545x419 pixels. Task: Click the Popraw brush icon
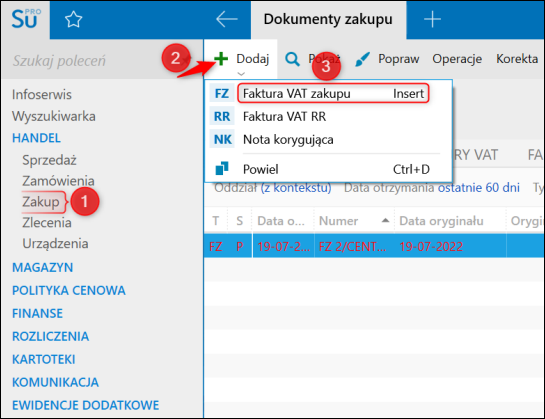point(363,59)
